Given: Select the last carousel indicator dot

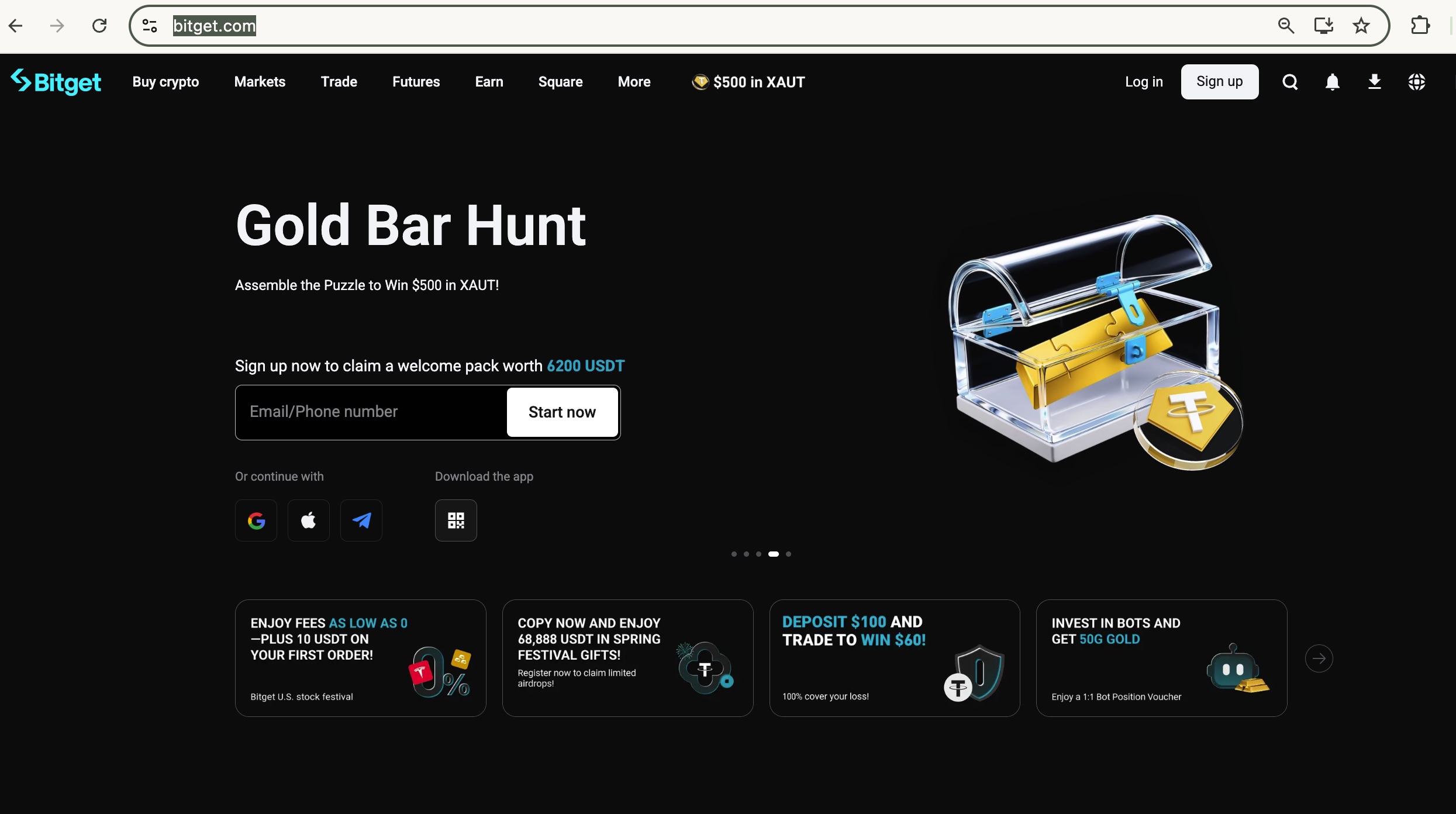Looking at the screenshot, I should coord(789,554).
